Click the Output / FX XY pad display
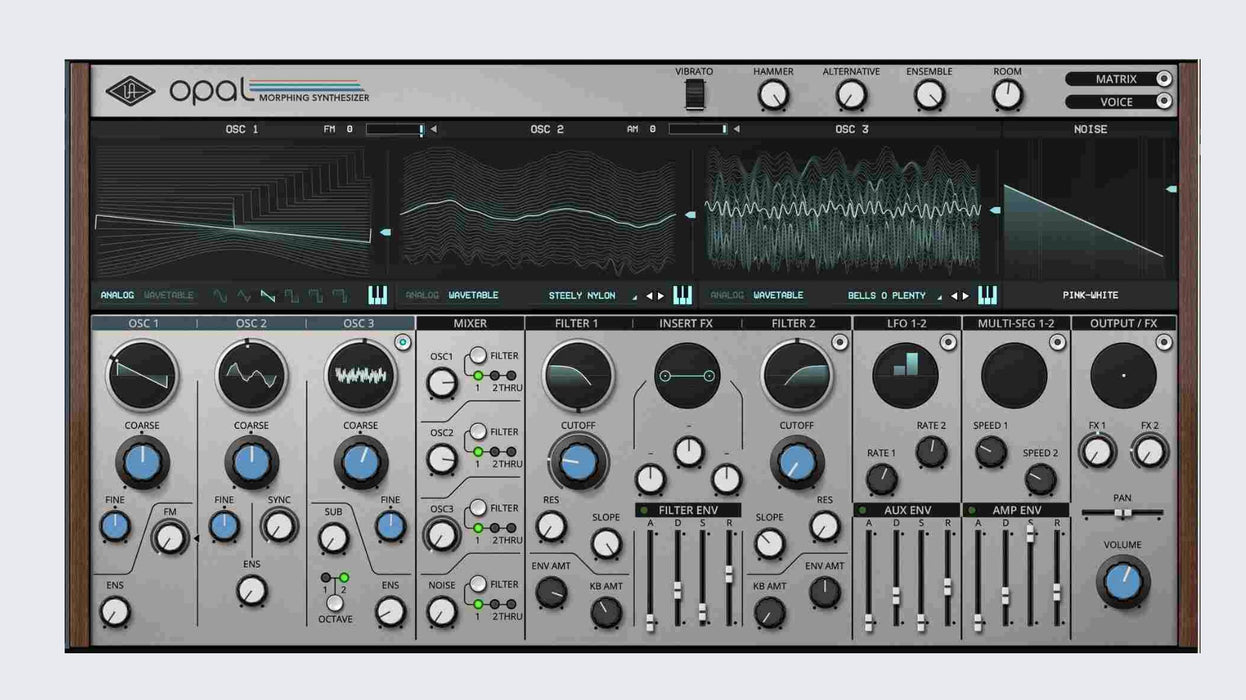This screenshot has width=1246, height=700. pyautogui.click(x=1123, y=375)
